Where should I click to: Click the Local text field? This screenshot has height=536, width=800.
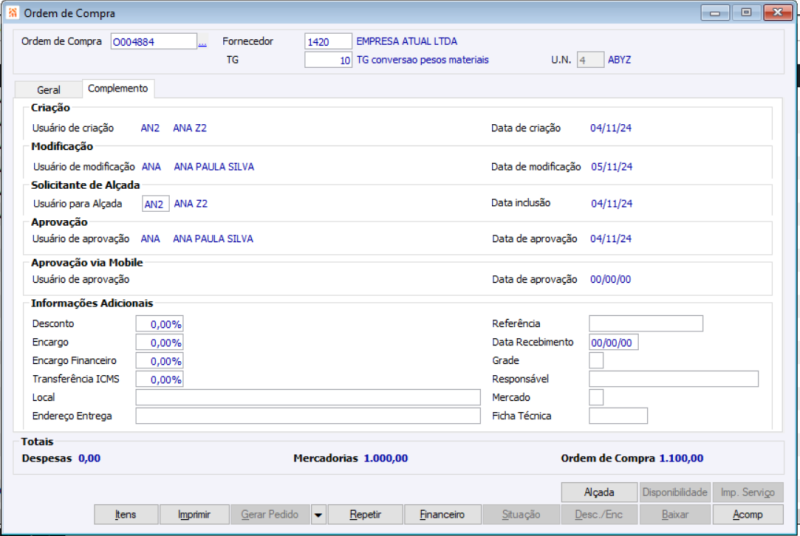308,397
